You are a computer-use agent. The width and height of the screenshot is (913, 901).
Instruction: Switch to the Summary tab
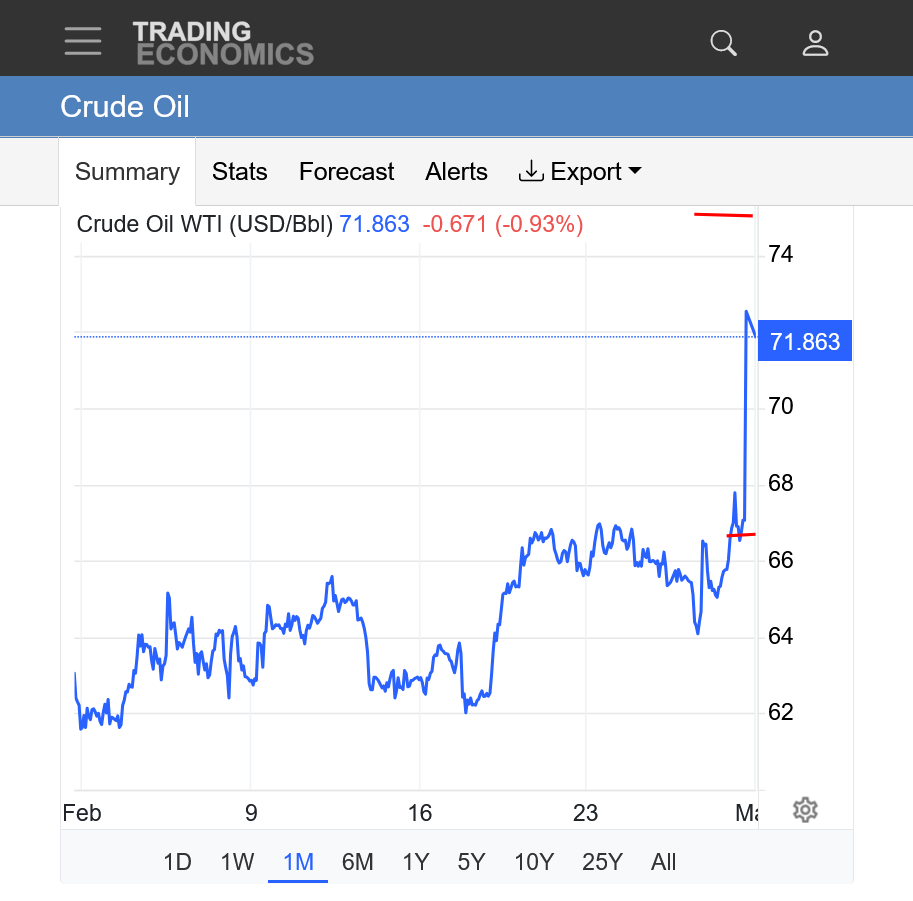pyautogui.click(x=127, y=172)
